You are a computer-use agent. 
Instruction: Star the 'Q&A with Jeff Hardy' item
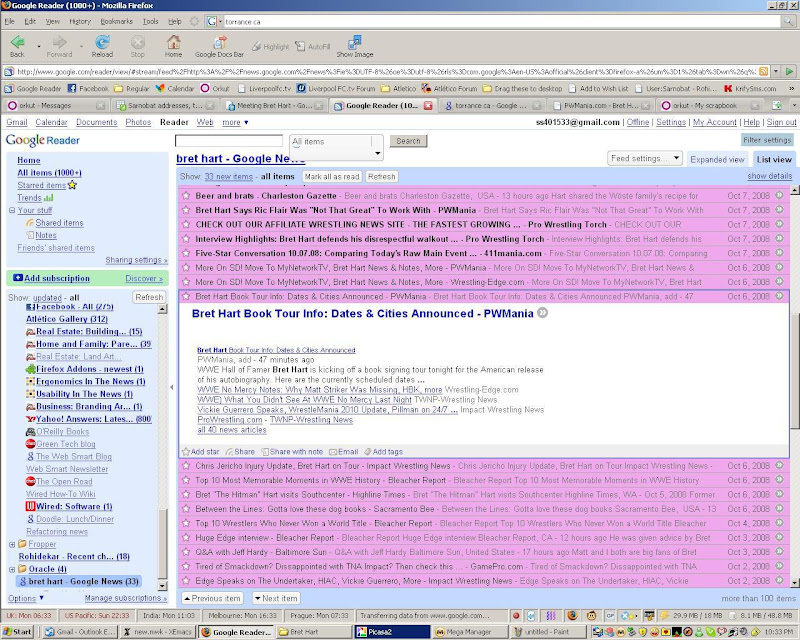[x=186, y=552]
